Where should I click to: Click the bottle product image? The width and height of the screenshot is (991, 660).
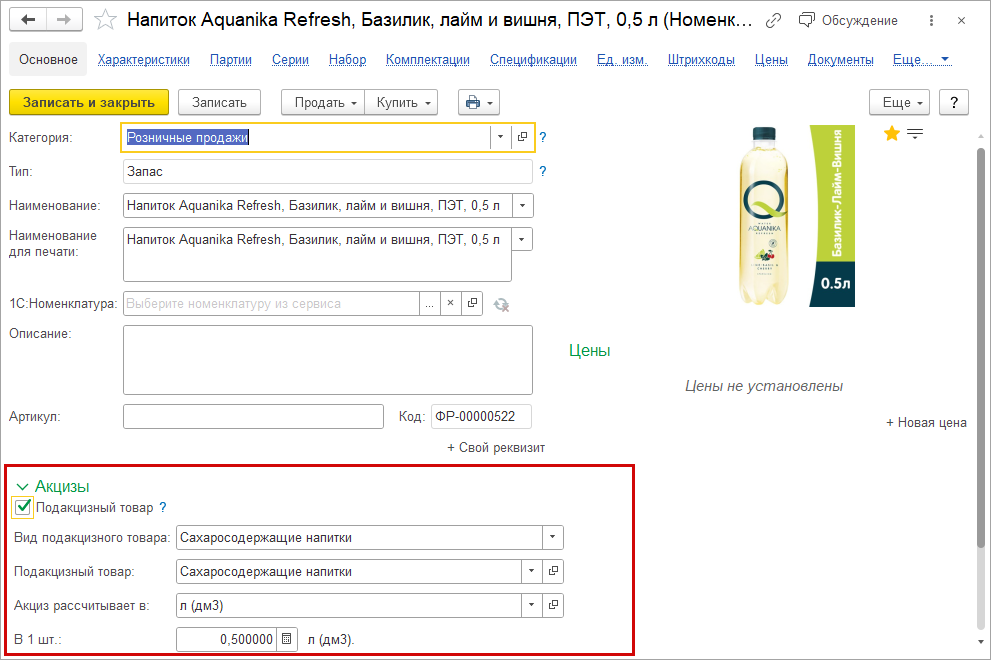pos(796,216)
